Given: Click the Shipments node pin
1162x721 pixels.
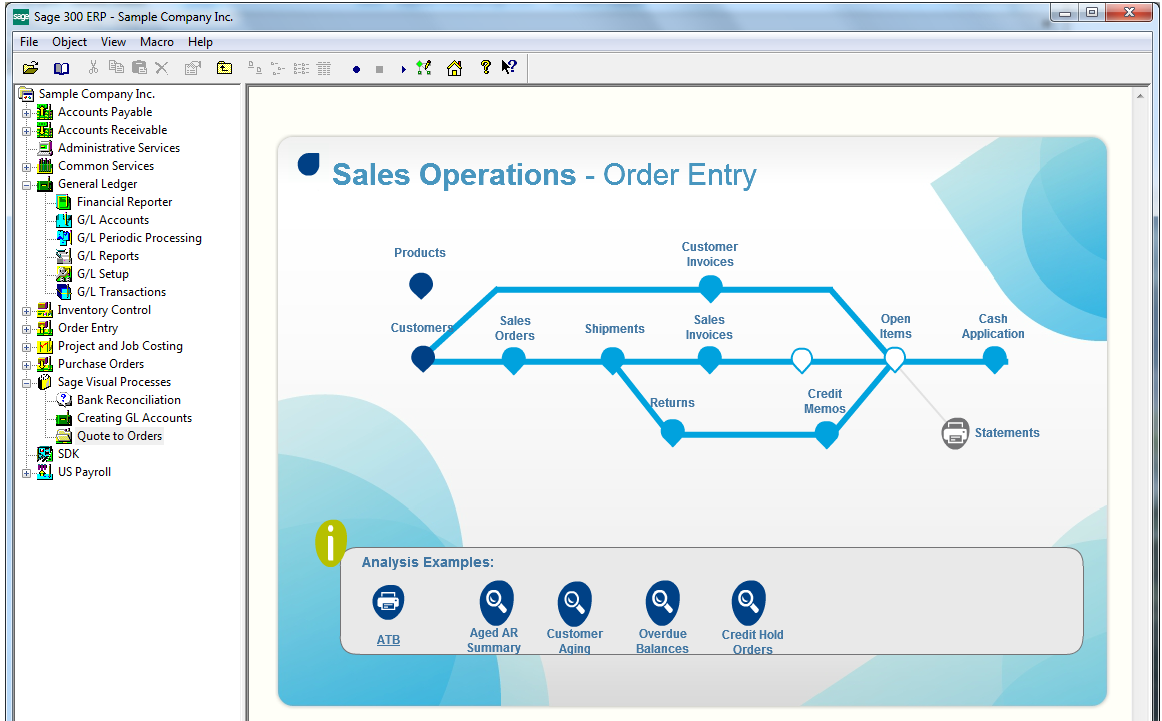Looking at the screenshot, I should click(612, 360).
